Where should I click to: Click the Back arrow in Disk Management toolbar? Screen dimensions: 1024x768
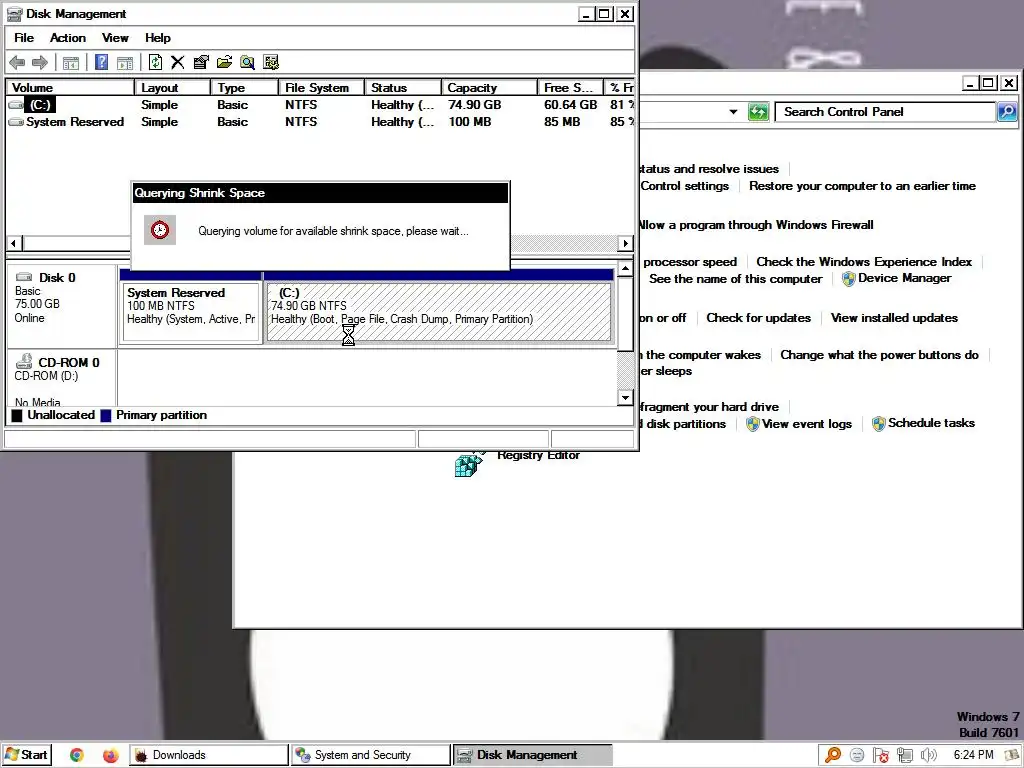tap(17, 63)
